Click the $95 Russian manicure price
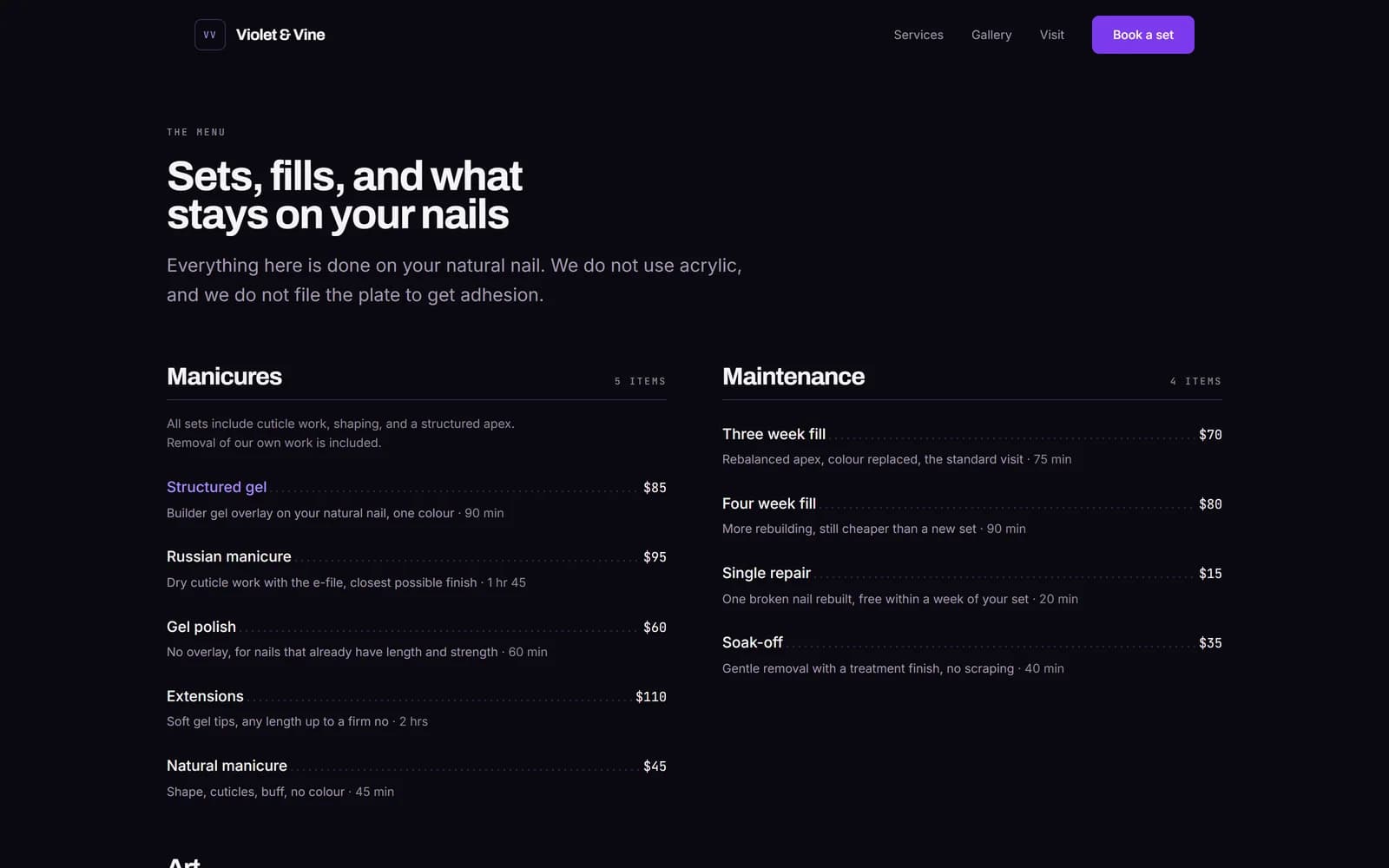The width and height of the screenshot is (1389, 868). pos(655,557)
